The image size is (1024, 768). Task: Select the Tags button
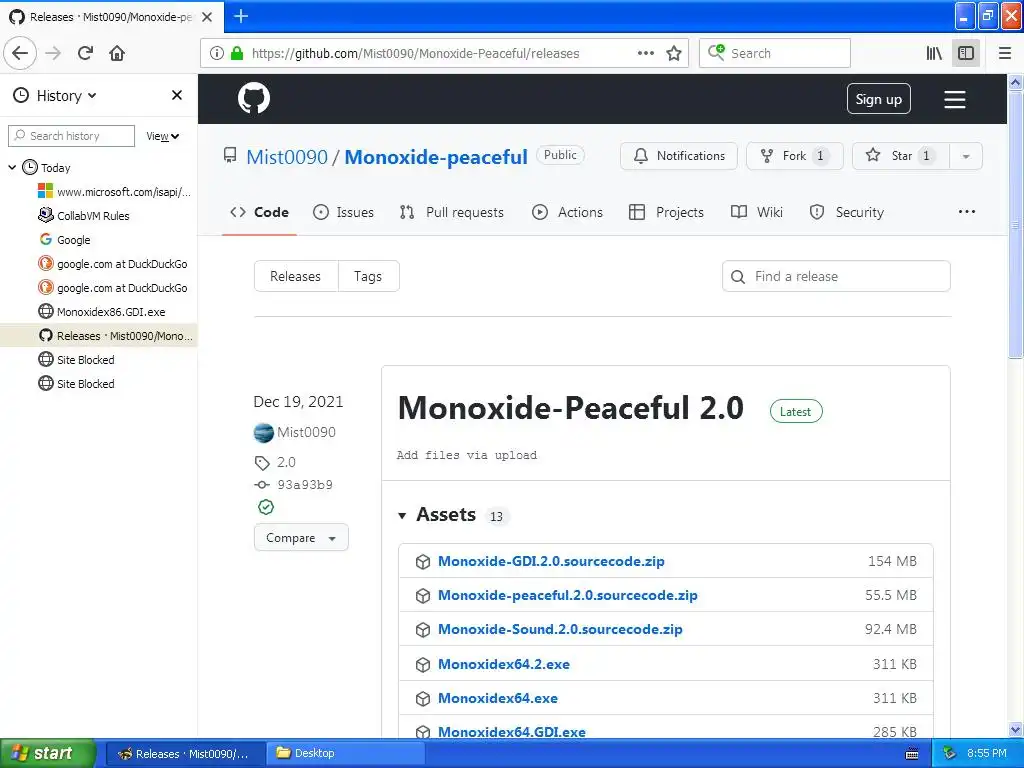(368, 276)
